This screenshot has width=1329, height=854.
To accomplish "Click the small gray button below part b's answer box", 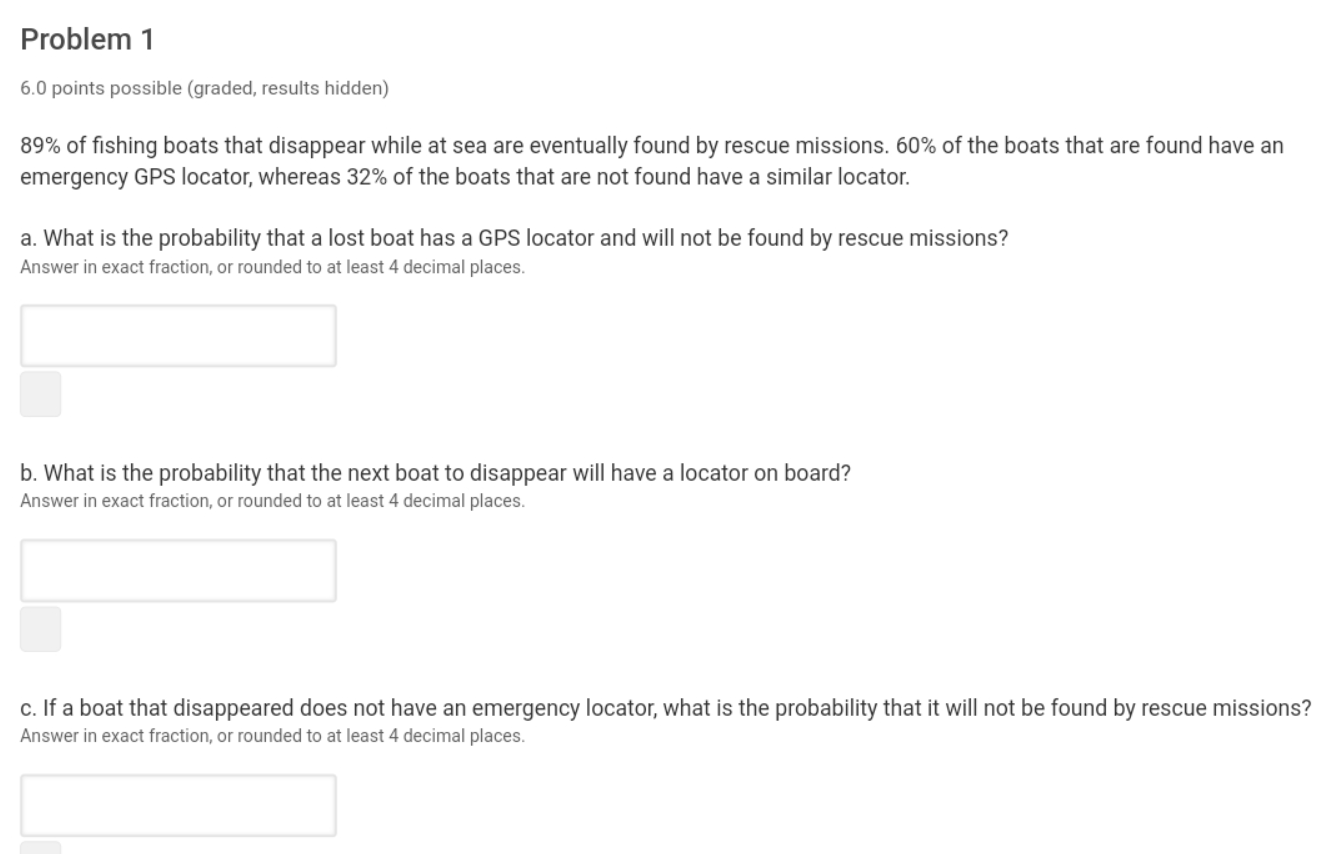I will (40, 629).
